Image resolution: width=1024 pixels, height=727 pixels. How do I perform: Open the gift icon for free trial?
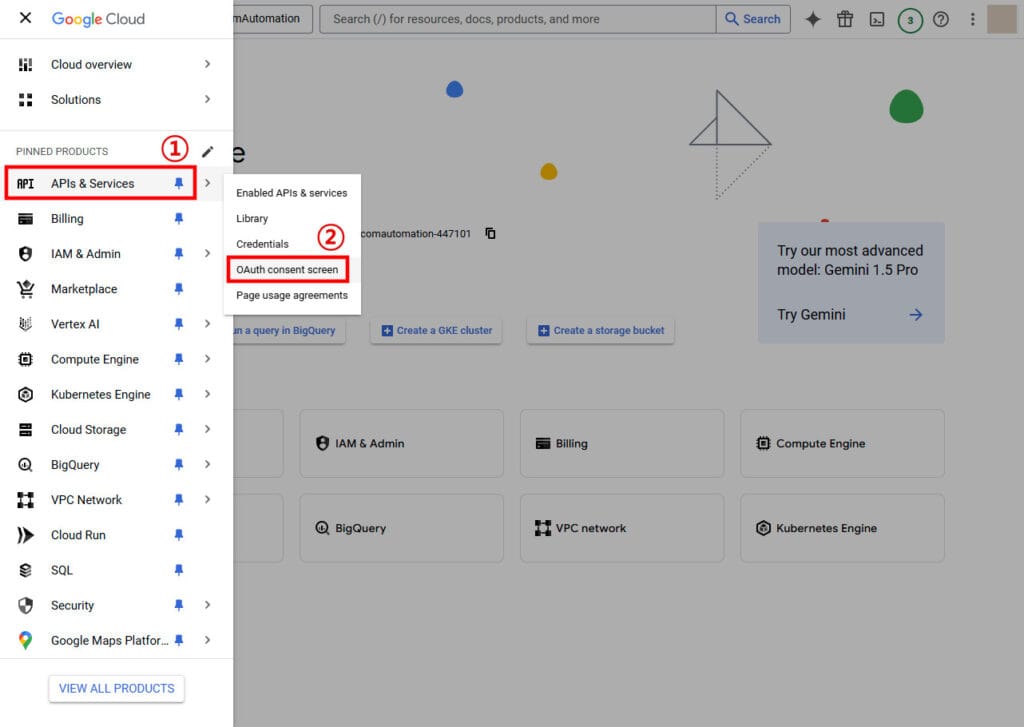[845, 19]
